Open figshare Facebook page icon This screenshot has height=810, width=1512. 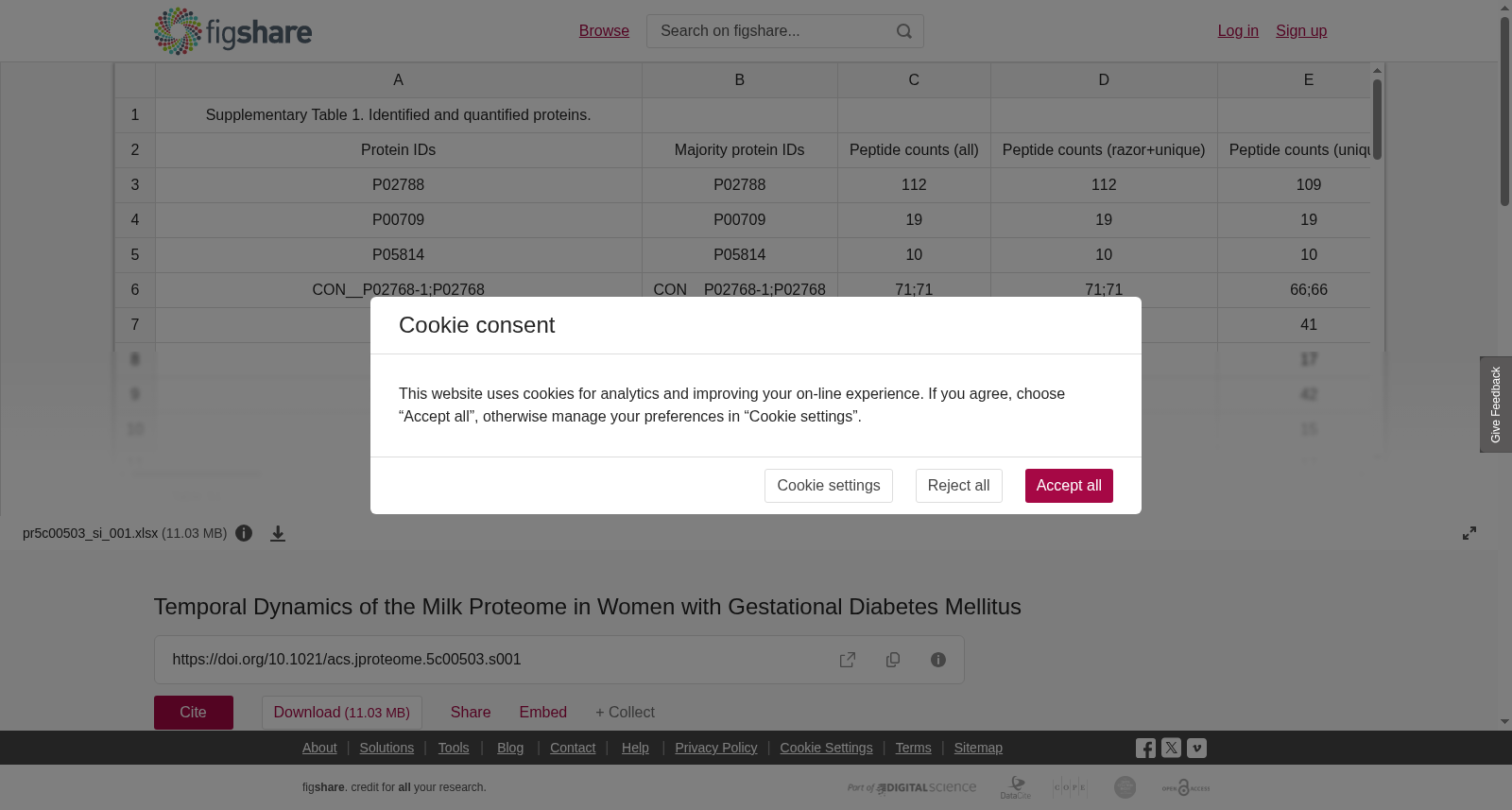pos(1145,749)
